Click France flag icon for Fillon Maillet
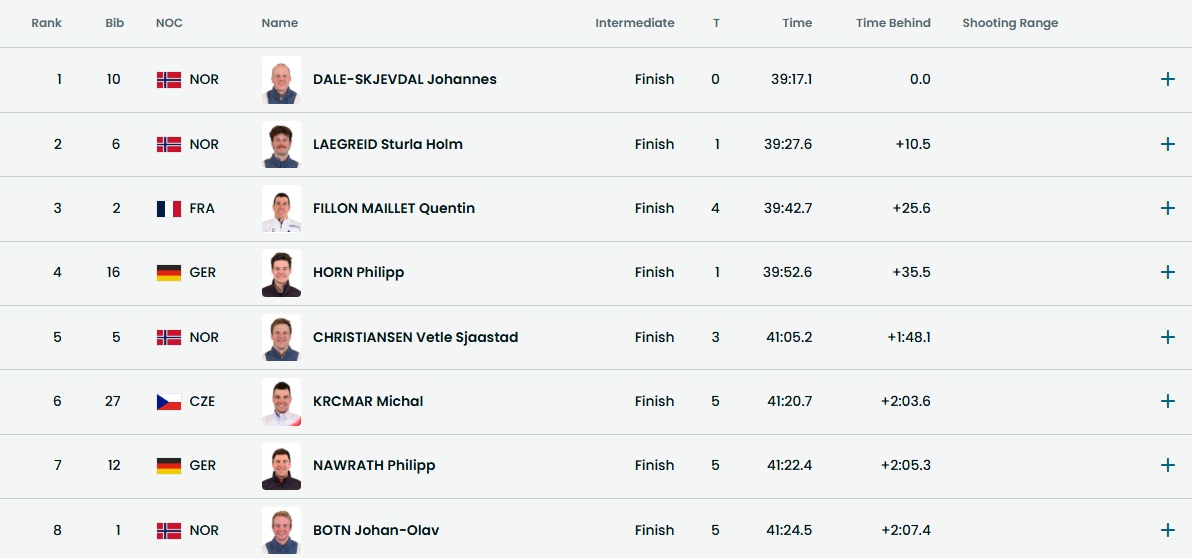 (x=169, y=209)
